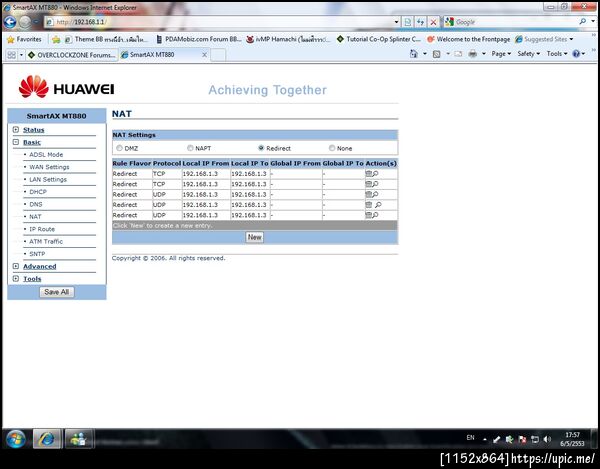Open the PDAMobiz.com Forum bookmark

pyautogui.click(x=199, y=39)
